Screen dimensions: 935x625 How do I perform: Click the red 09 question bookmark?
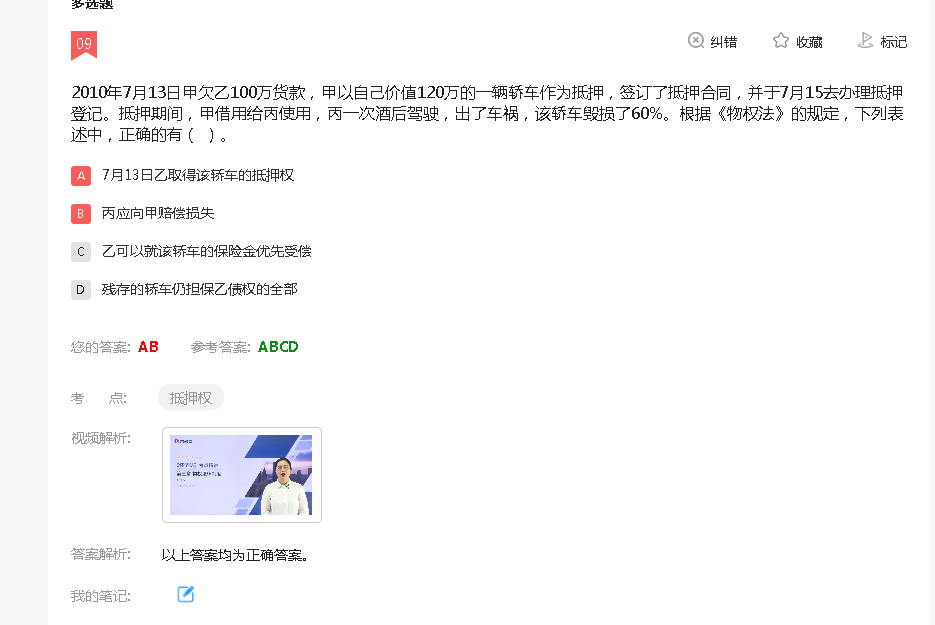[x=84, y=45]
